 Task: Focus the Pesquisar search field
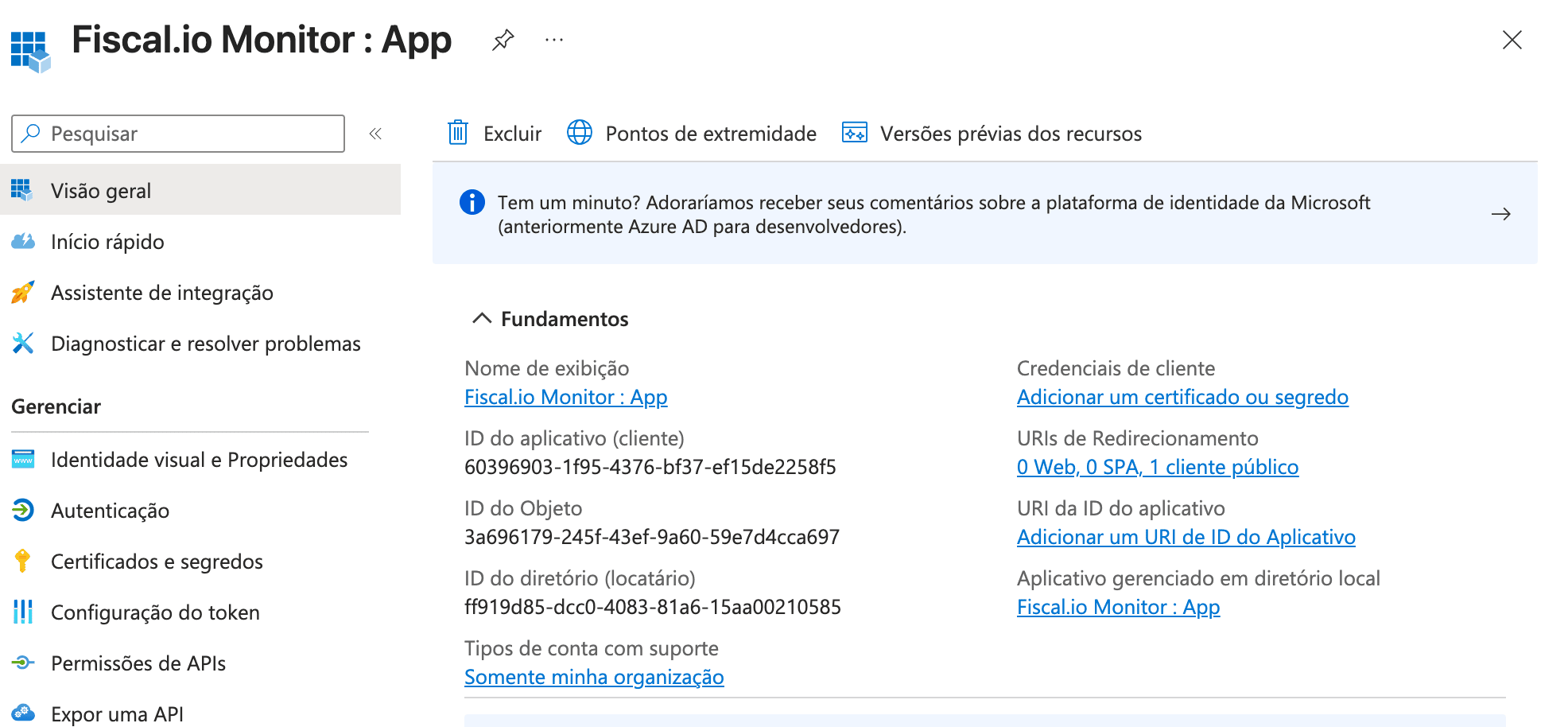point(178,134)
